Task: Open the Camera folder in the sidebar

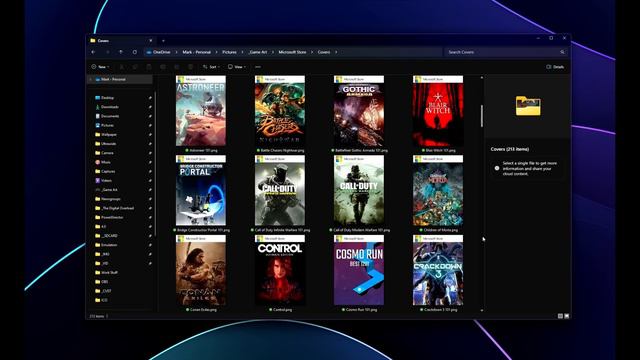Action: pos(107,153)
